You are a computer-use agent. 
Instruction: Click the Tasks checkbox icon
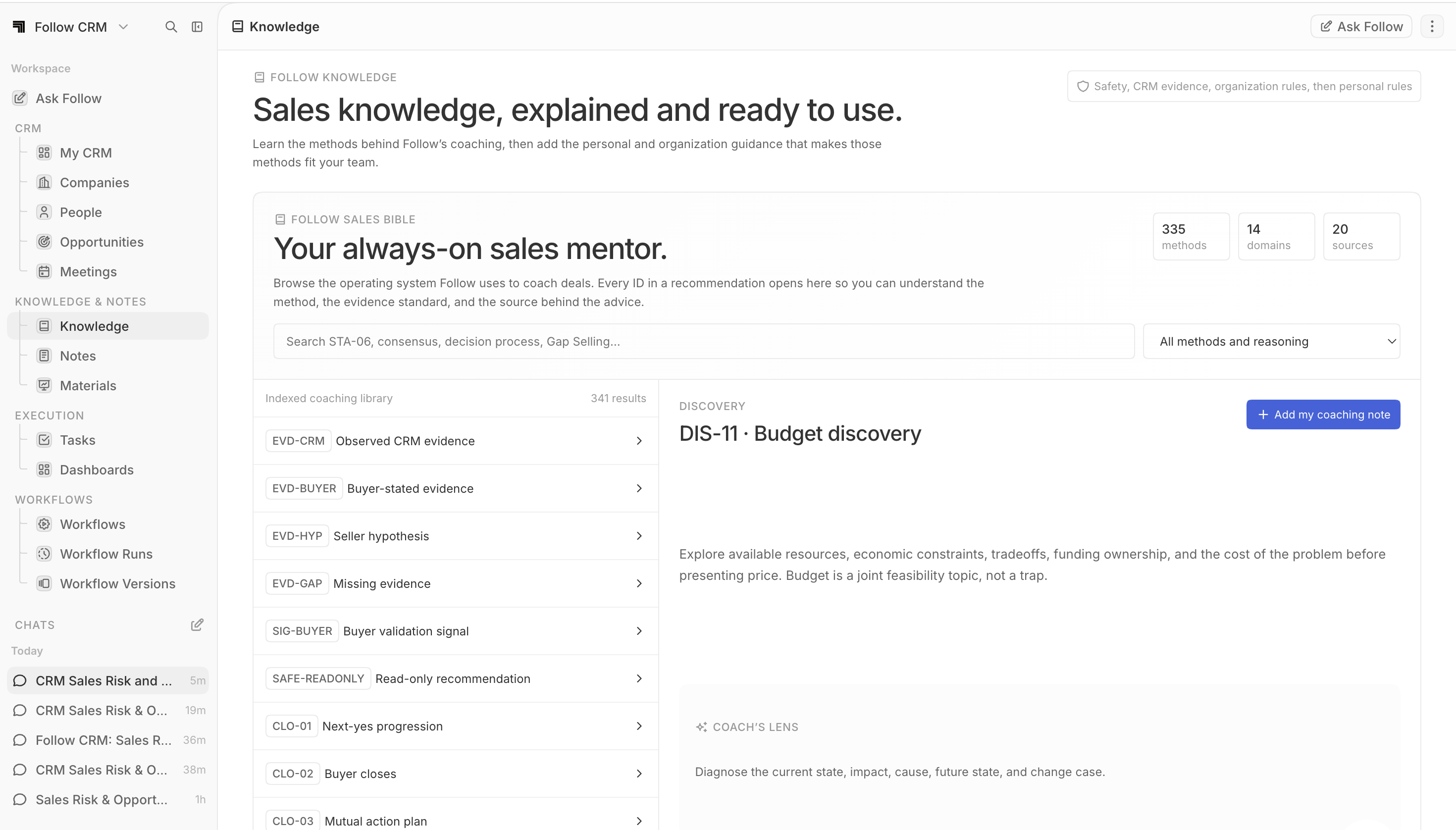tap(44, 440)
